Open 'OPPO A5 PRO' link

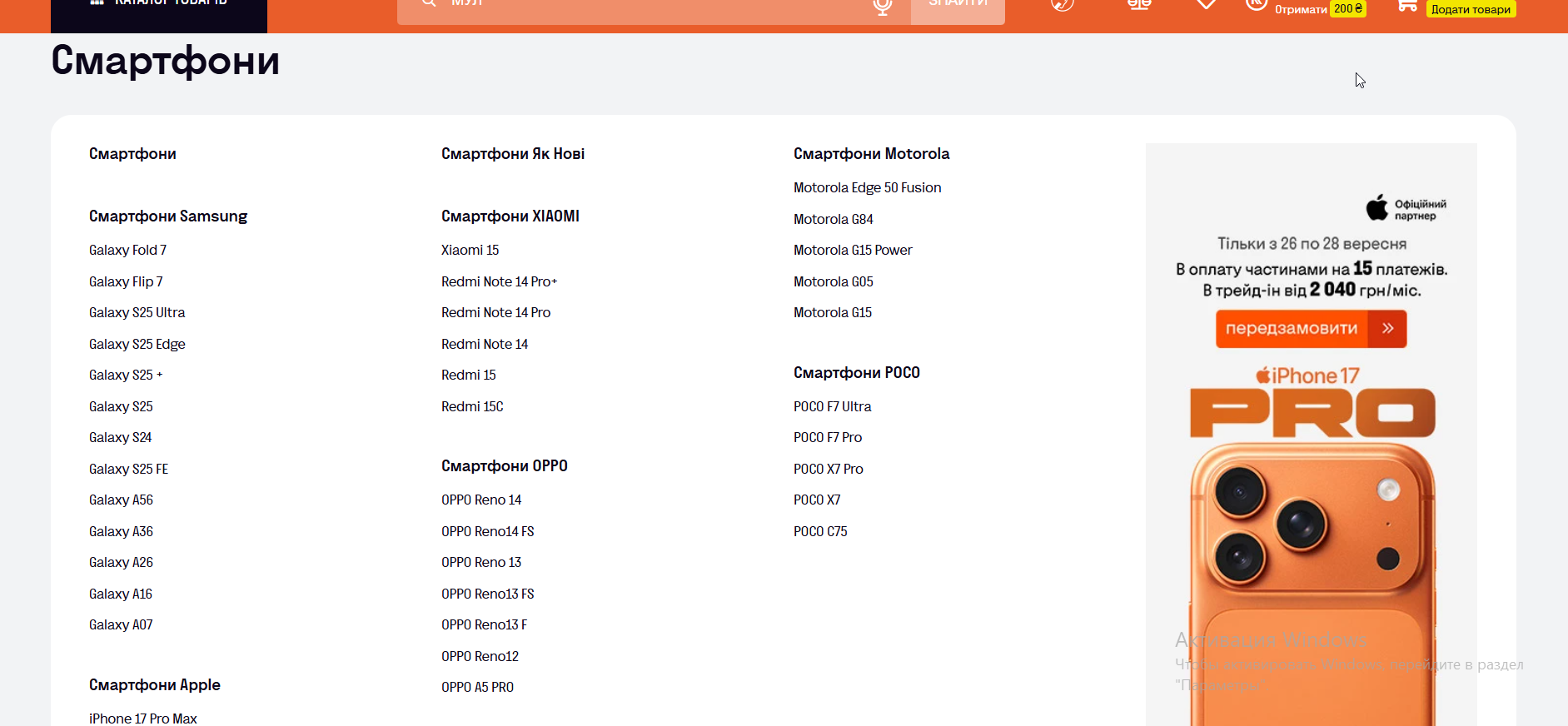coord(478,688)
